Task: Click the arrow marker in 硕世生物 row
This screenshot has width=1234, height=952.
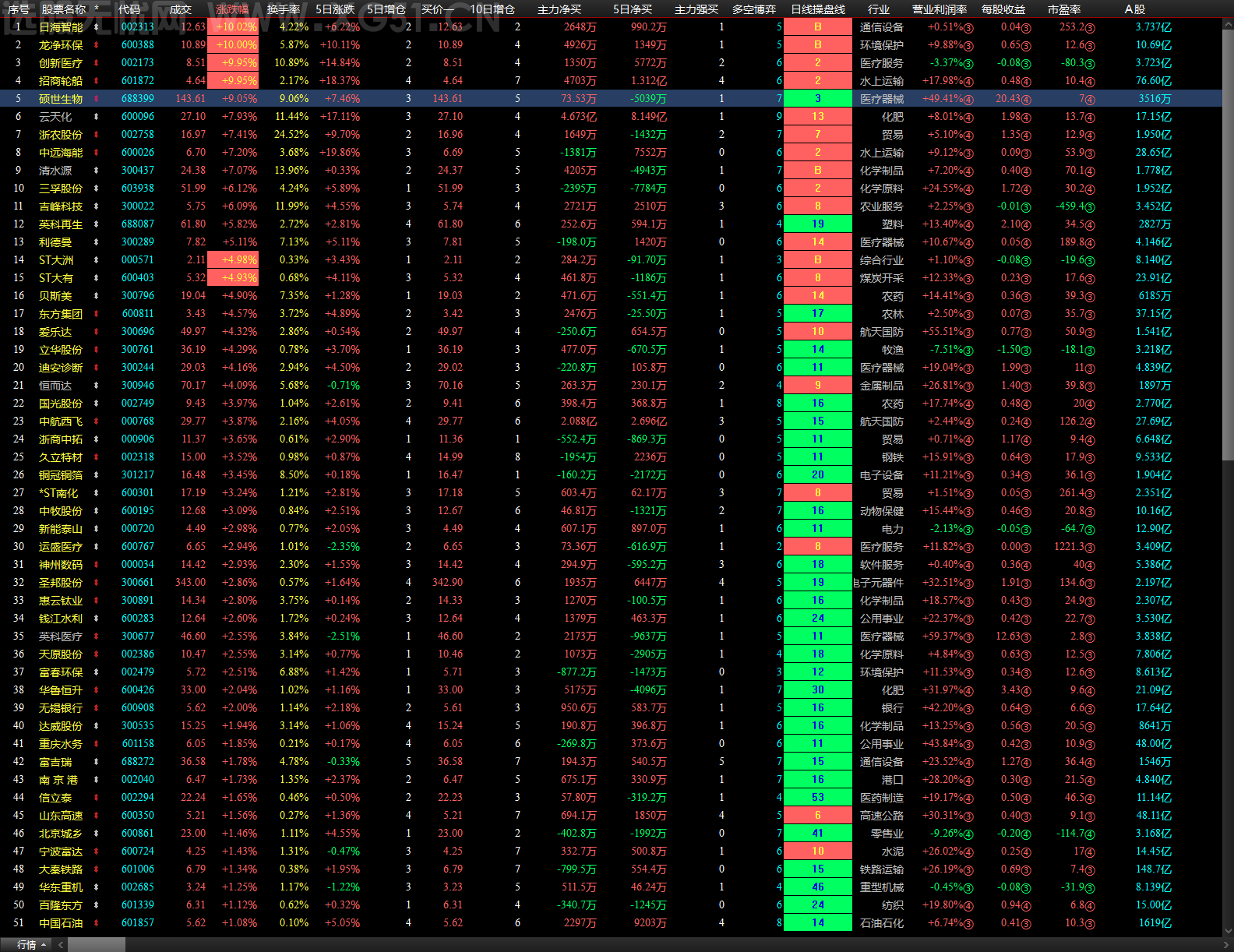Action: (x=97, y=99)
